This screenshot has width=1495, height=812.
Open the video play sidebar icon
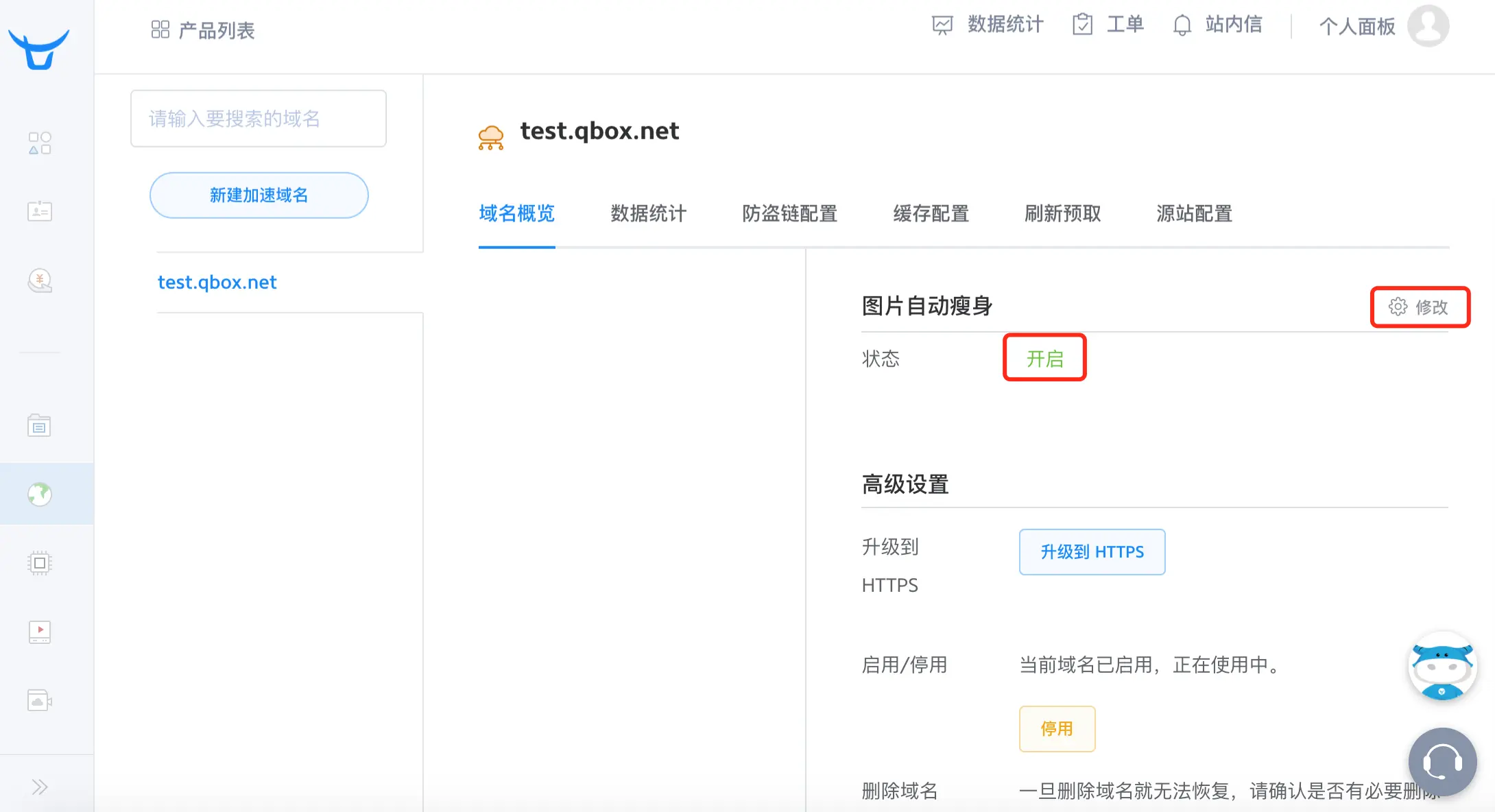40,632
